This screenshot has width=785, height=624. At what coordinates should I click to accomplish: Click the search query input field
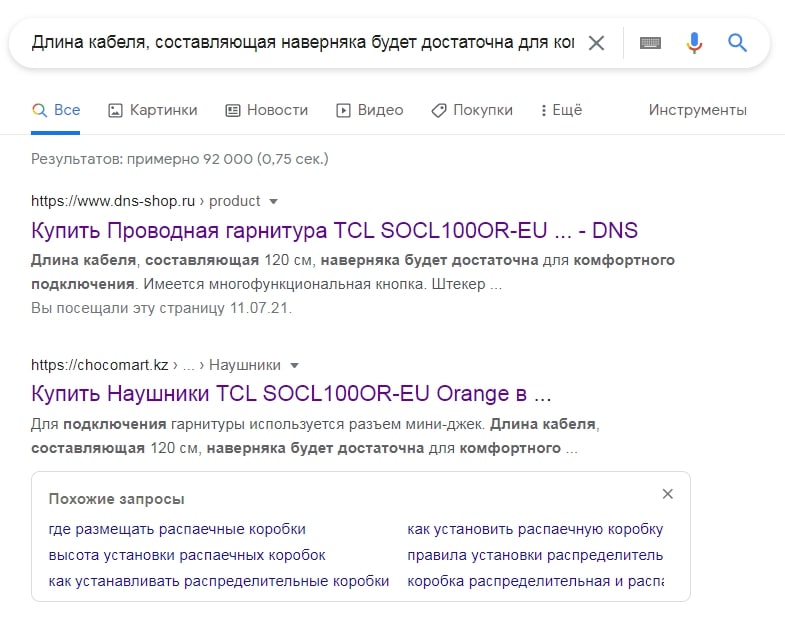[x=303, y=43]
